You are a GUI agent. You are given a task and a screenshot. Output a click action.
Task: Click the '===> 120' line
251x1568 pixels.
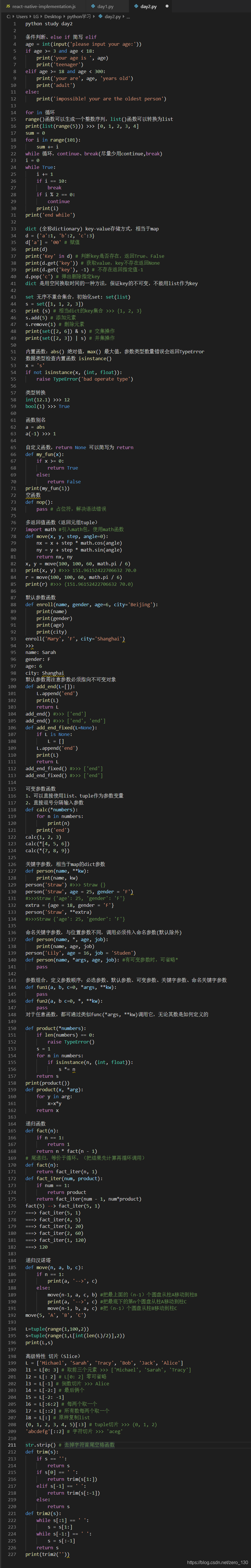(37, 1247)
